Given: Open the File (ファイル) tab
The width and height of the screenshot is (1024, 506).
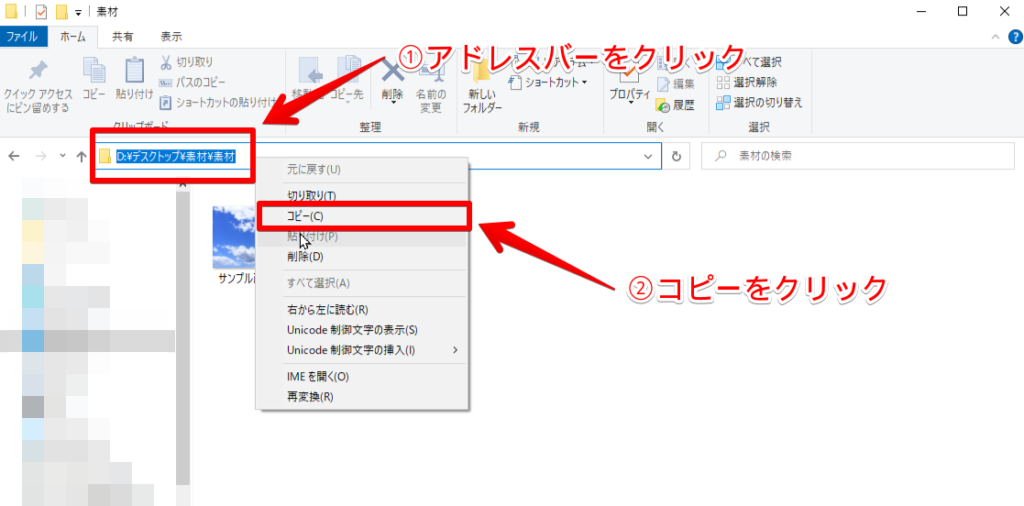Looking at the screenshot, I should (x=22, y=37).
